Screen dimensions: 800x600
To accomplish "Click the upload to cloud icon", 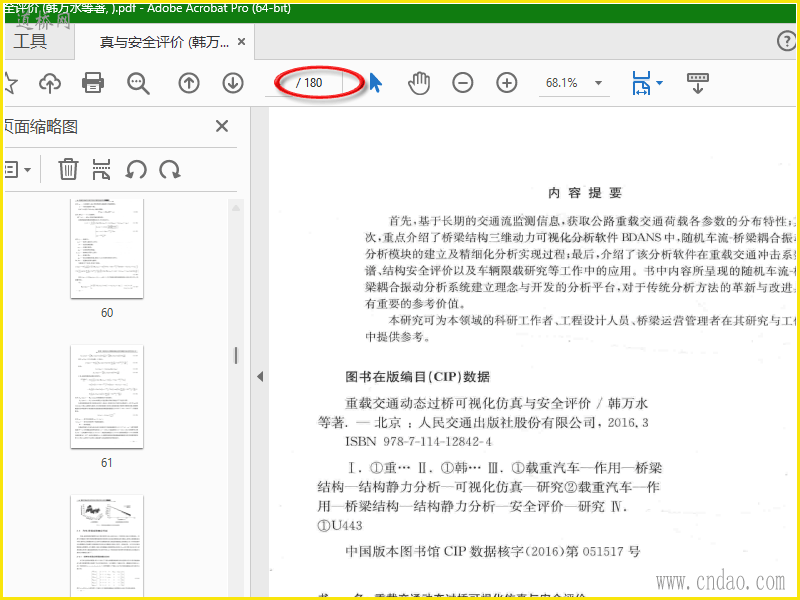I will pyautogui.click(x=49, y=83).
